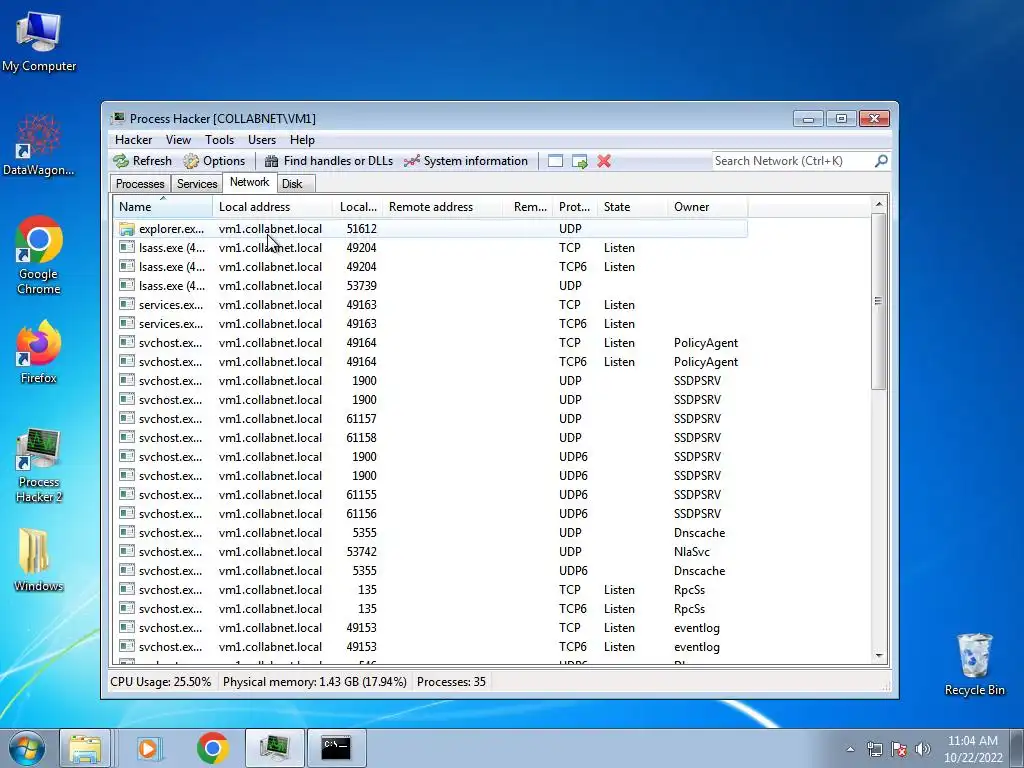Open File Explorer from the taskbar
This screenshot has height=768, width=1024.
85,748
